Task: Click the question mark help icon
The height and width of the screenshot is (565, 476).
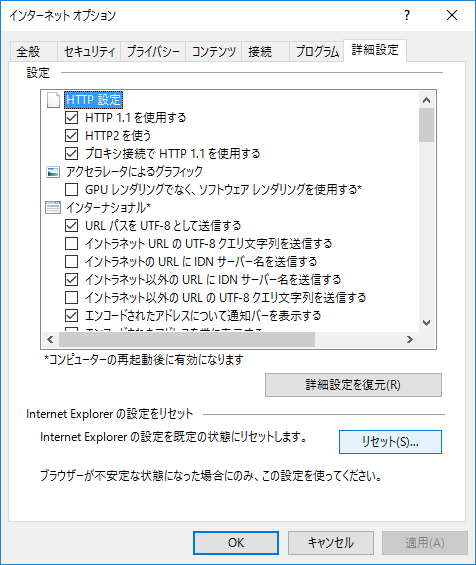Action: pos(407,15)
